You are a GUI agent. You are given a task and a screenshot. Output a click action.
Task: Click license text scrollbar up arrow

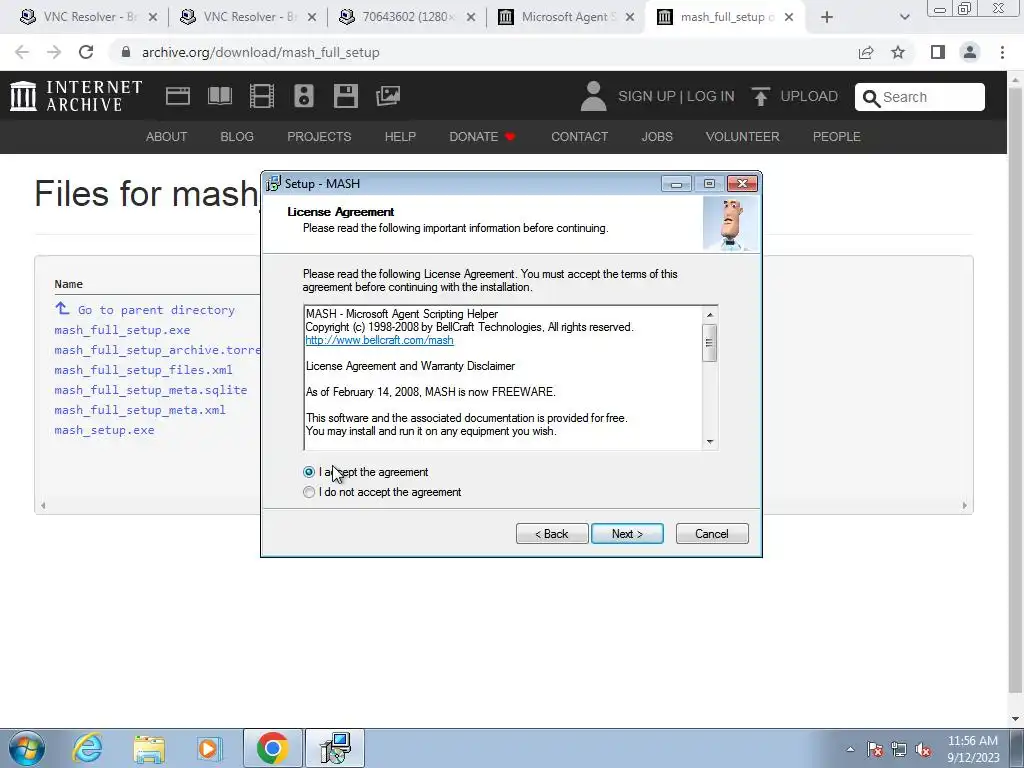coord(710,314)
